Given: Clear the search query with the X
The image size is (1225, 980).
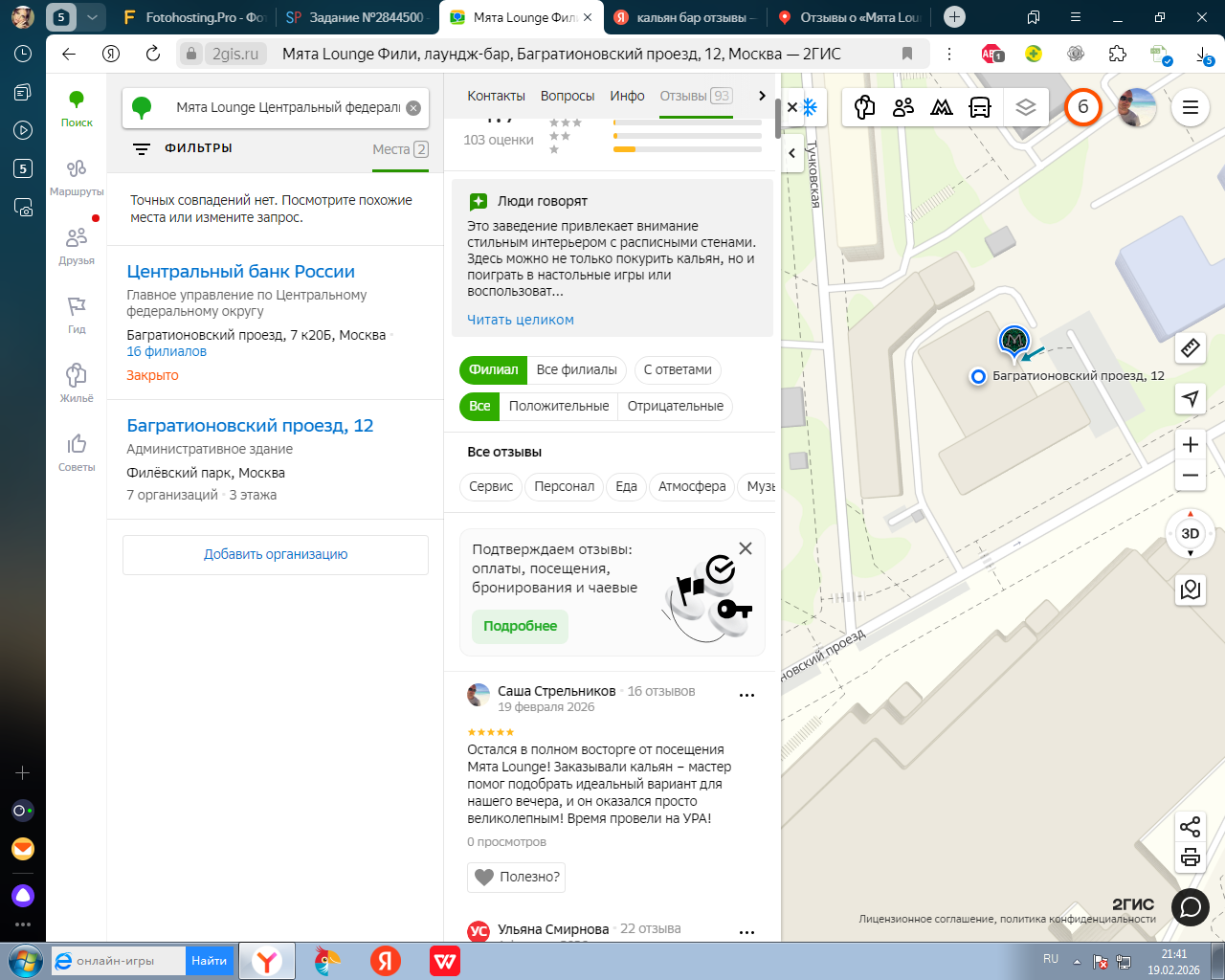Looking at the screenshot, I should click(x=413, y=108).
